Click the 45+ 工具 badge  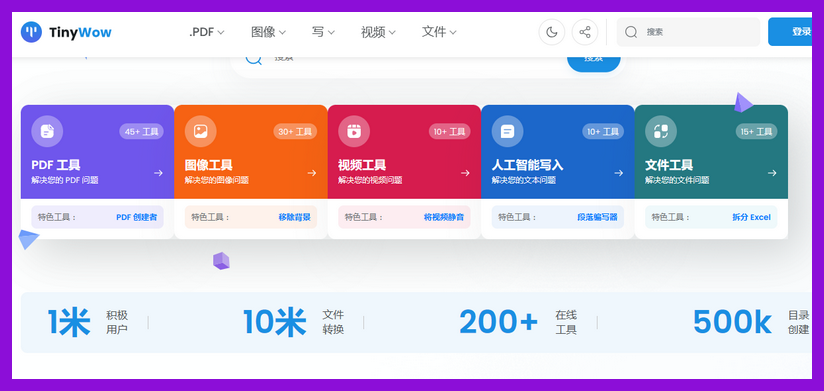tap(141, 131)
